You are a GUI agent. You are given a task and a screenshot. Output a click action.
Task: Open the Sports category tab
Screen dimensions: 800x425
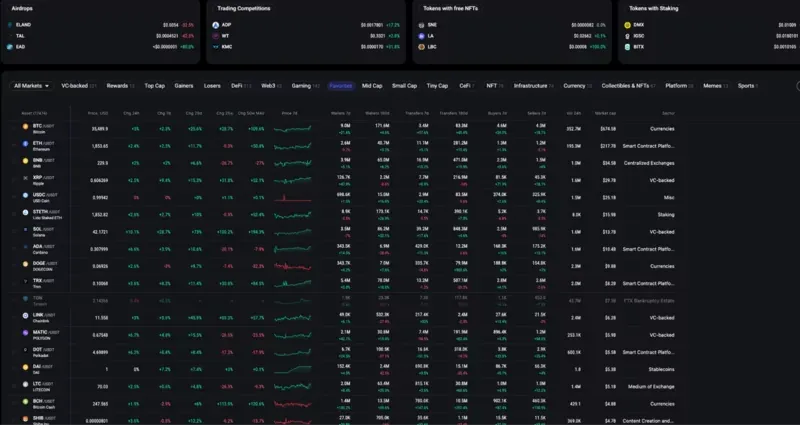click(x=747, y=86)
